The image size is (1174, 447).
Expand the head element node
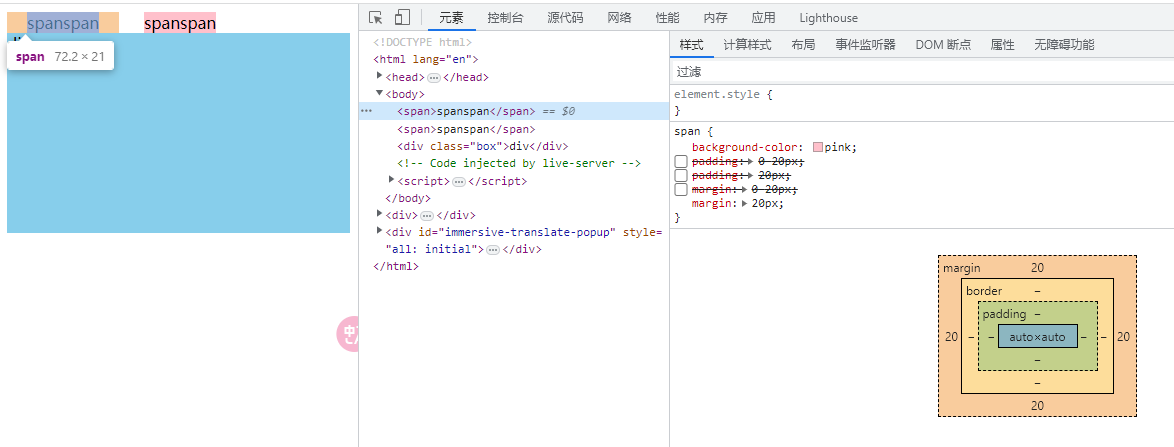tap(380, 76)
